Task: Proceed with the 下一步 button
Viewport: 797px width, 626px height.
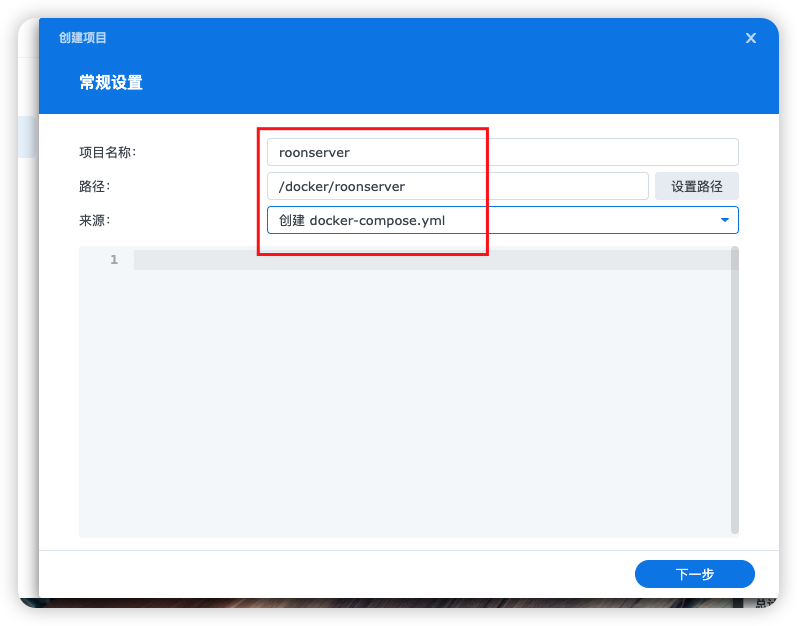Action: point(694,574)
